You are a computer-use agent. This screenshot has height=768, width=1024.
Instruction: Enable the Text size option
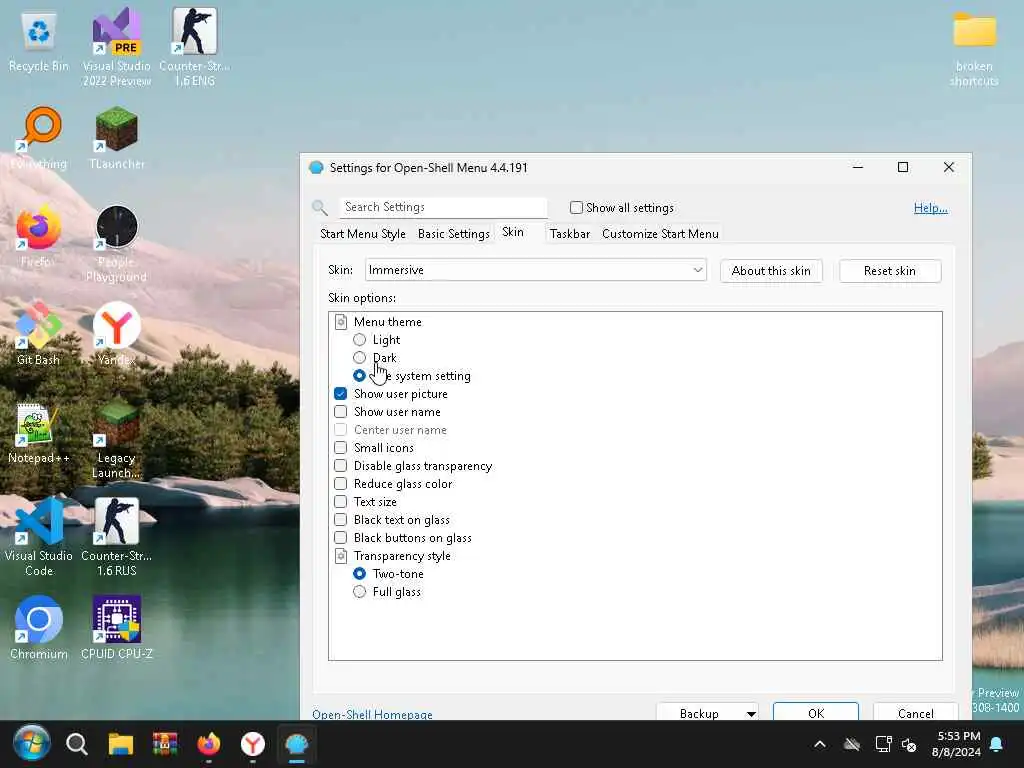[x=340, y=502]
